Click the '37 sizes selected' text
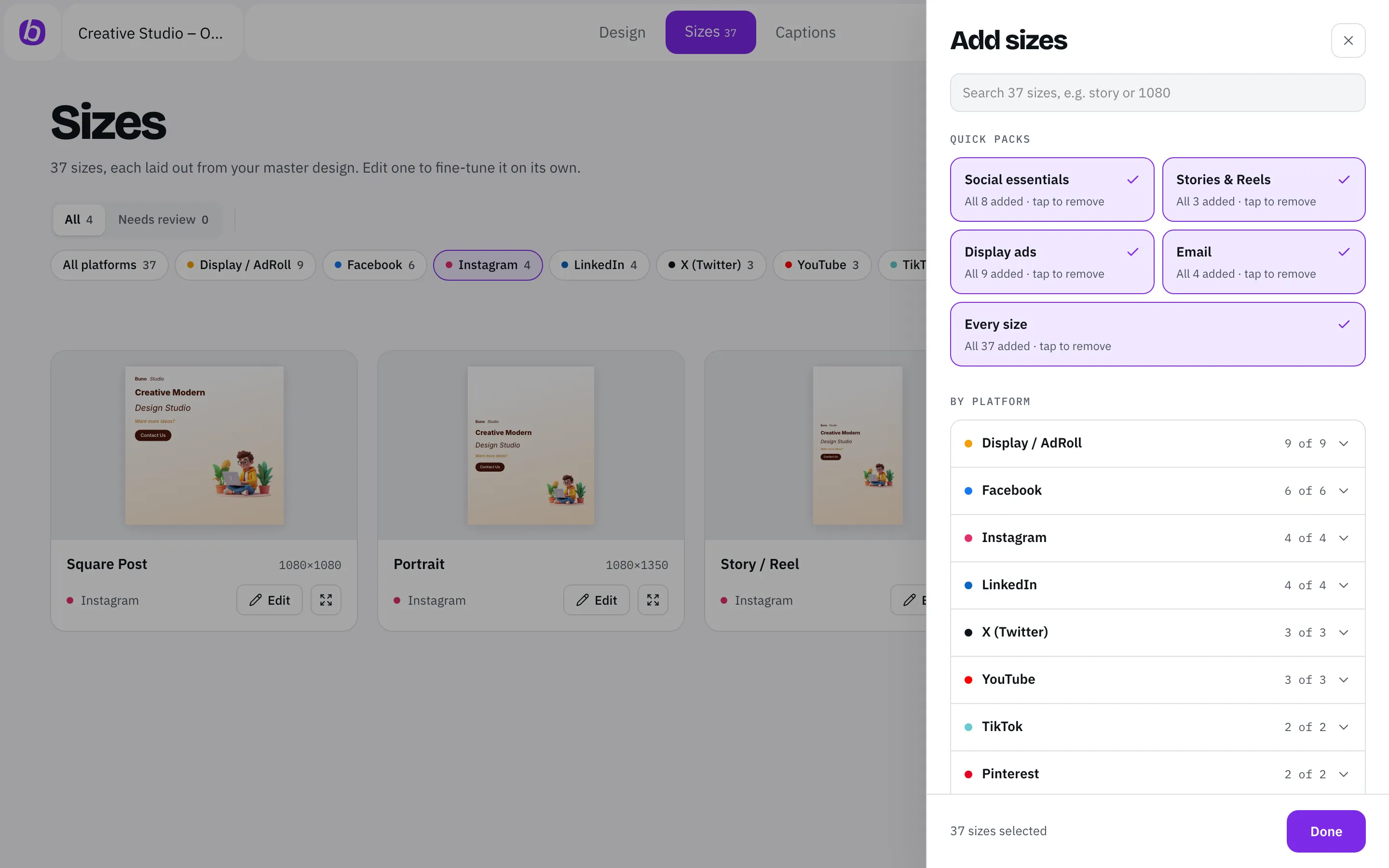This screenshot has height=868, width=1389. click(998, 831)
